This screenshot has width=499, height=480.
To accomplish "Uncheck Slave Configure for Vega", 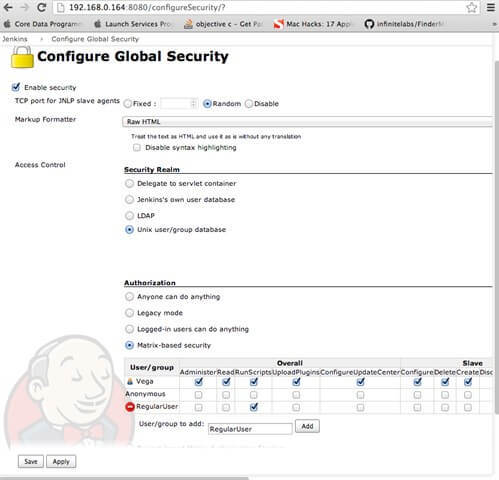I will coord(417,382).
